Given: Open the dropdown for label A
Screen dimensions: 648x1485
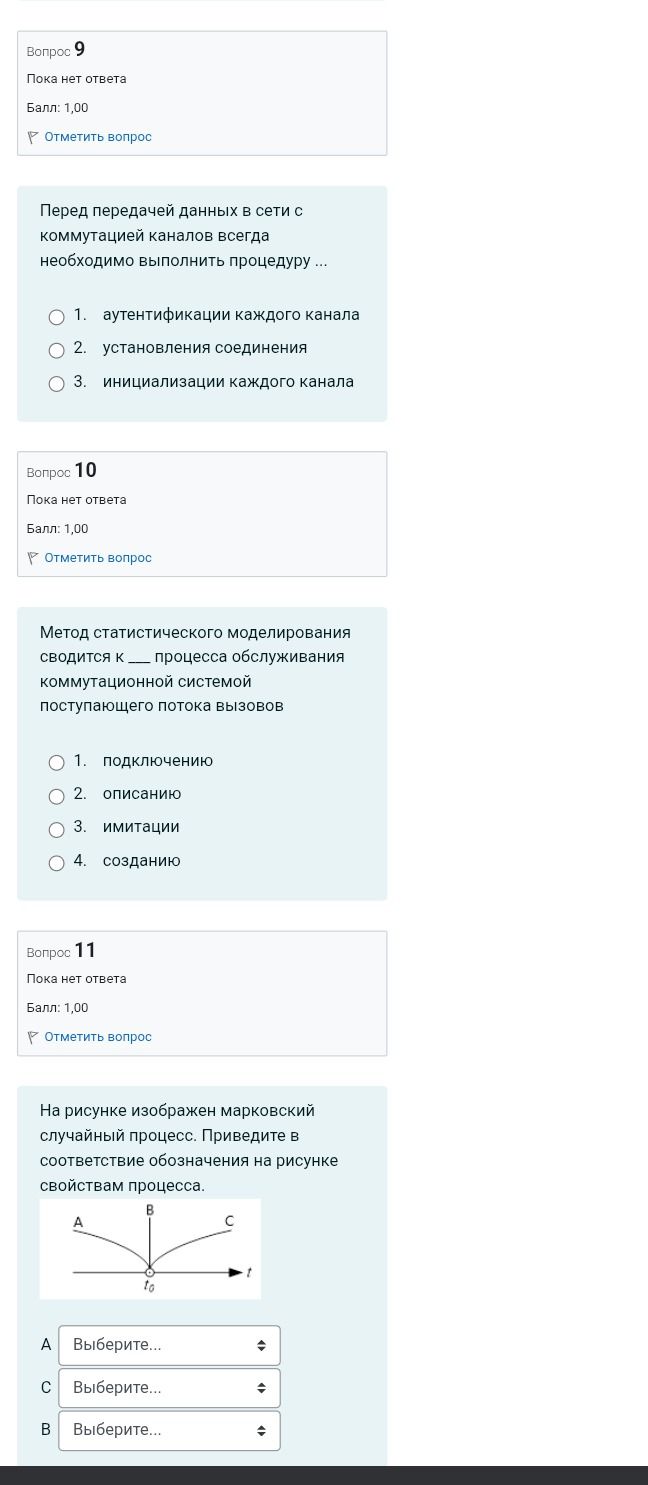Looking at the screenshot, I should click(x=170, y=1345).
